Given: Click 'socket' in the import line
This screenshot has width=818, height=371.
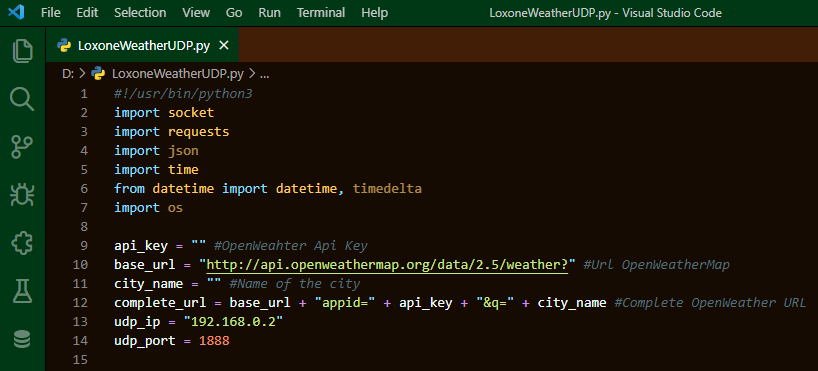Looking at the screenshot, I should [191, 113].
